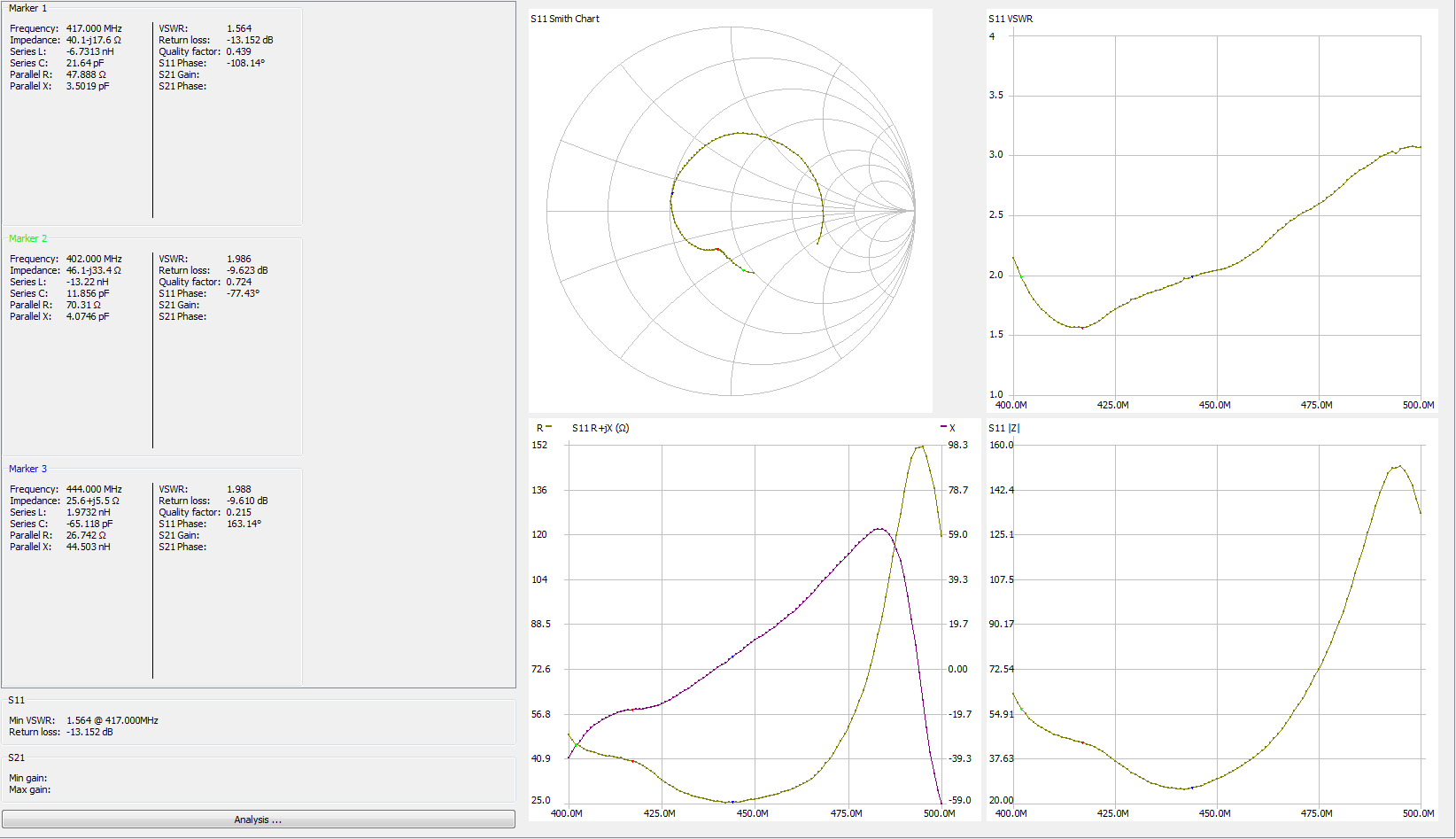Click Marker 1 impedance 40.1-j17.6 Ω
Viewport: 1456px width, 839px height.
pyautogui.click(x=93, y=40)
